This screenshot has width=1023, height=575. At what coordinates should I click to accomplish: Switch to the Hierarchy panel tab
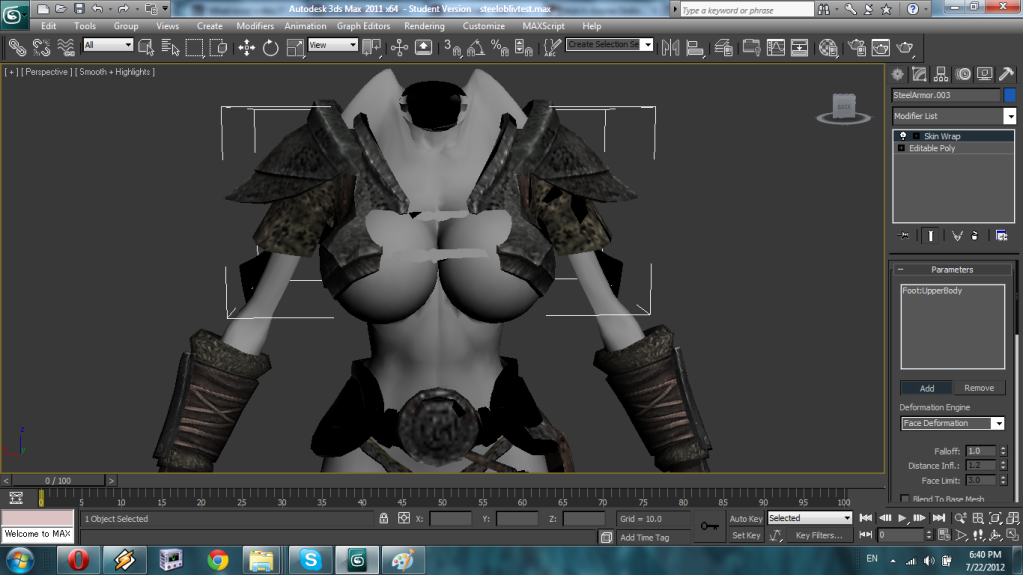click(941, 74)
